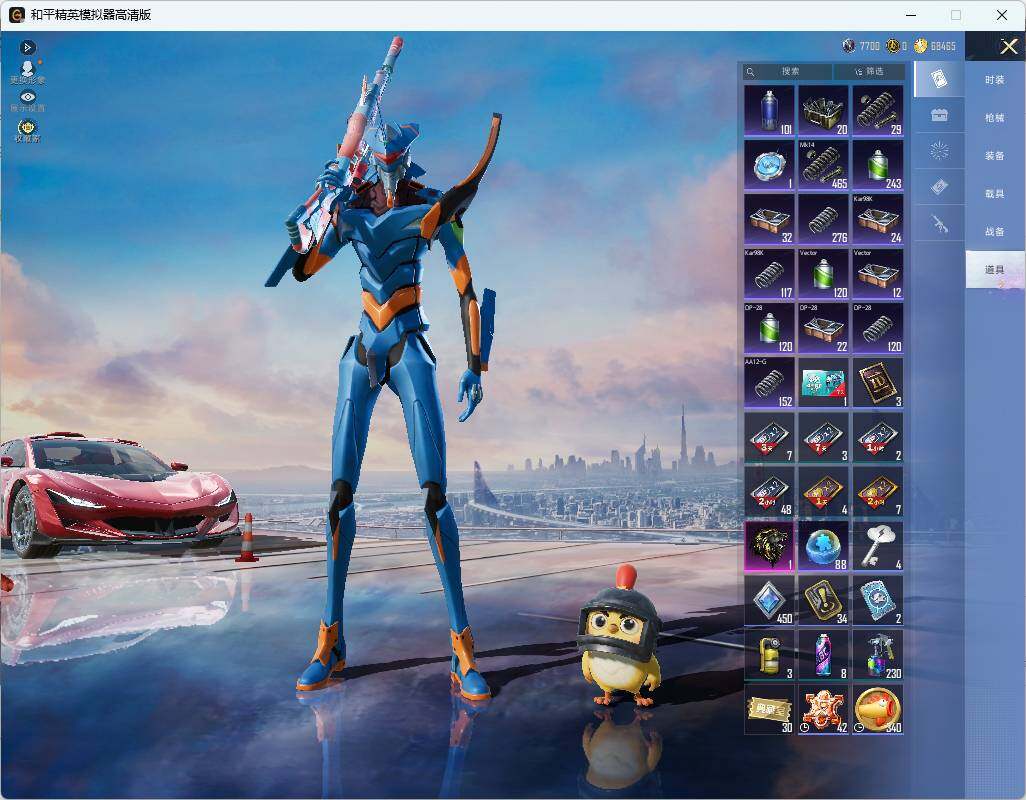Click the Mk14 spring item (465)
Image resolution: width=1026 pixels, height=800 pixels.
[x=823, y=165]
